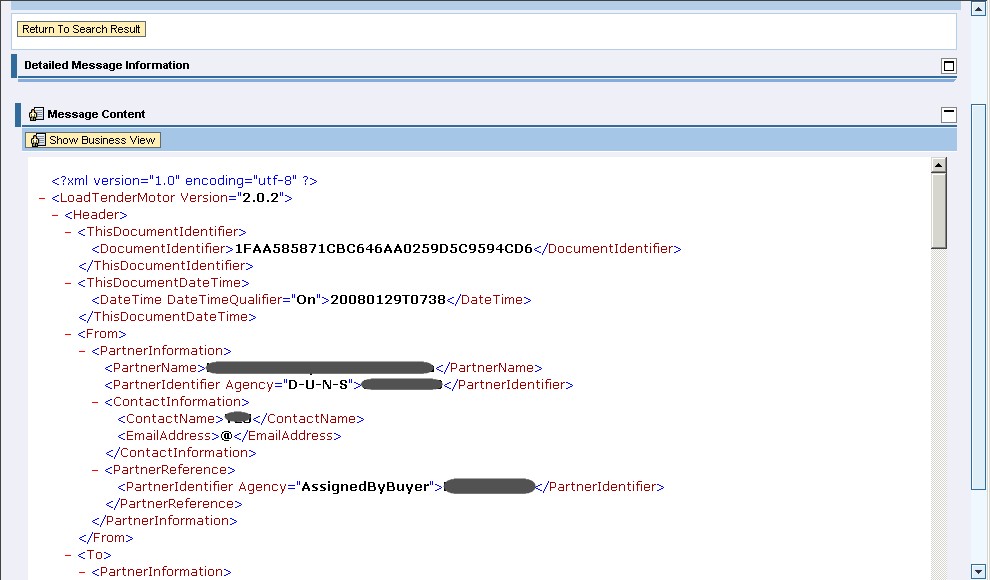Click the Detailed Message Information title
This screenshot has width=990, height=580.
[107, 65]
